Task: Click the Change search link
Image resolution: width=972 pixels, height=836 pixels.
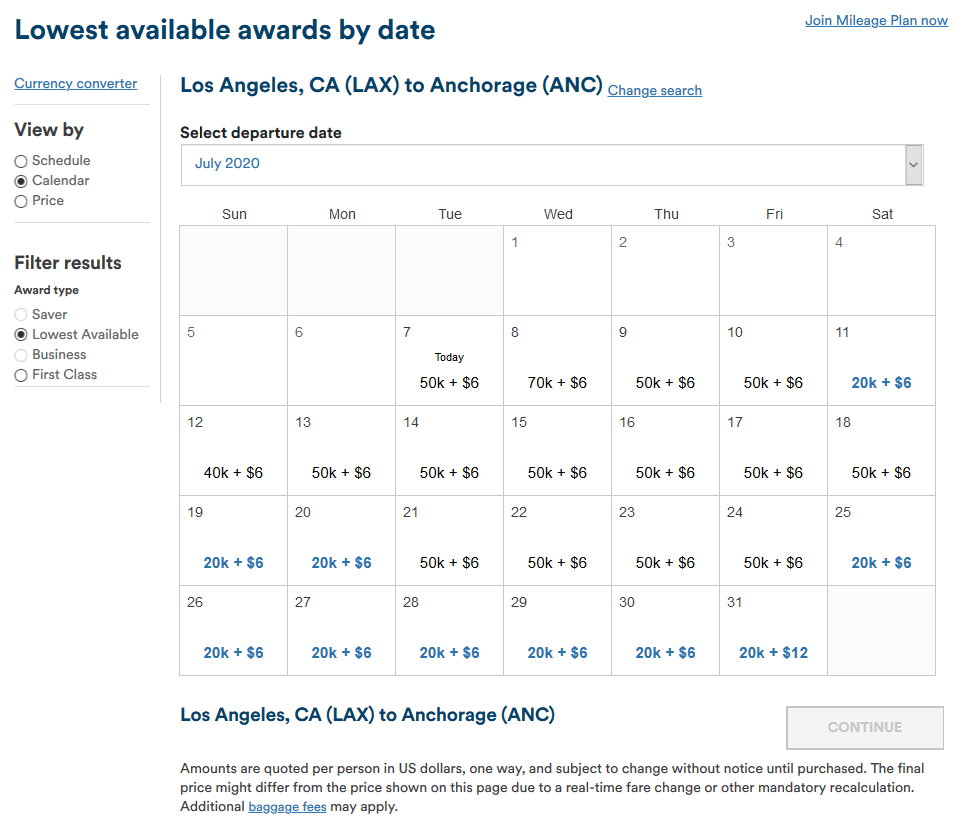Action: pyautogui.click(x=655, y=91)
